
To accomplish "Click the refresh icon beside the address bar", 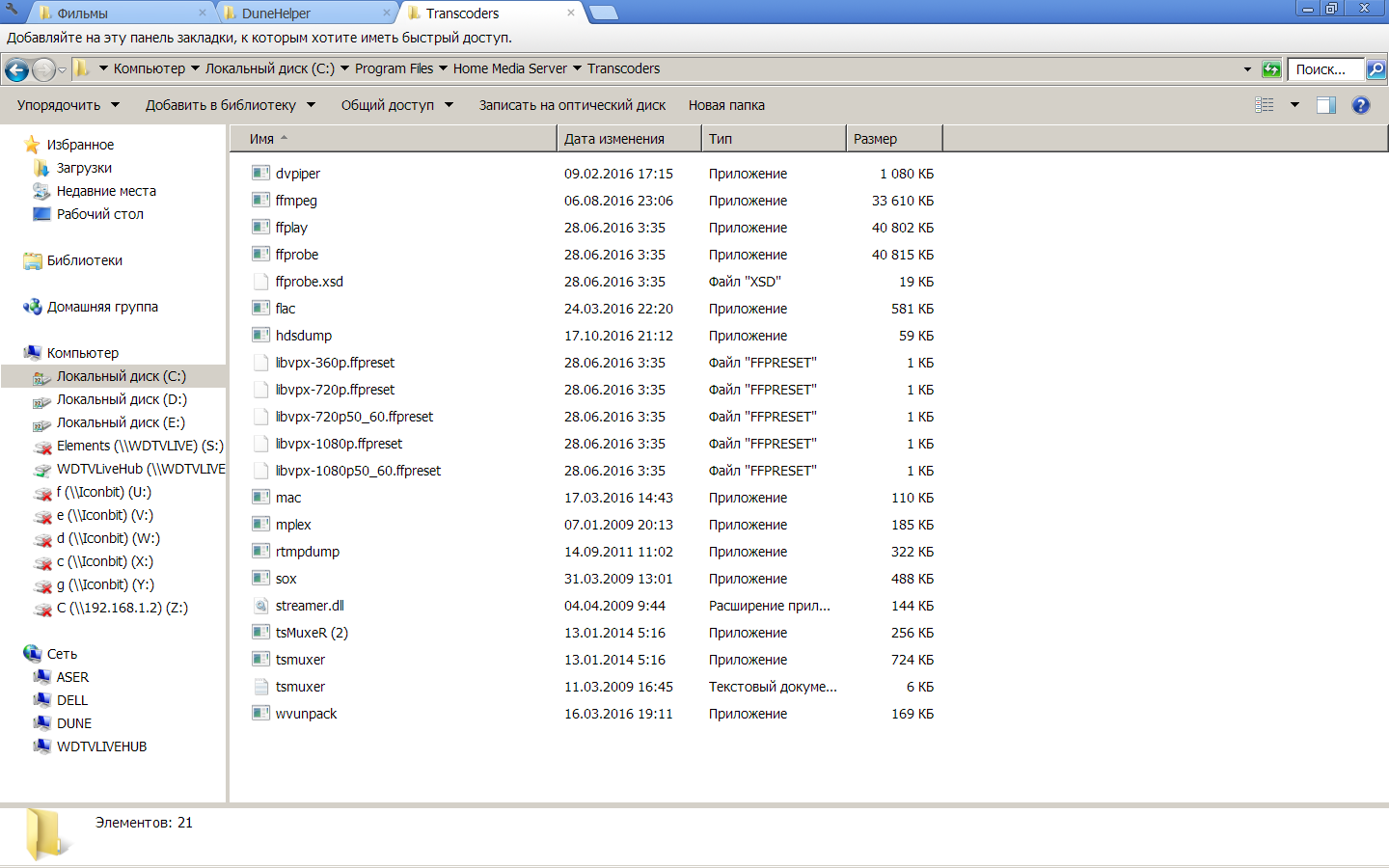I will coord(1271,69).
